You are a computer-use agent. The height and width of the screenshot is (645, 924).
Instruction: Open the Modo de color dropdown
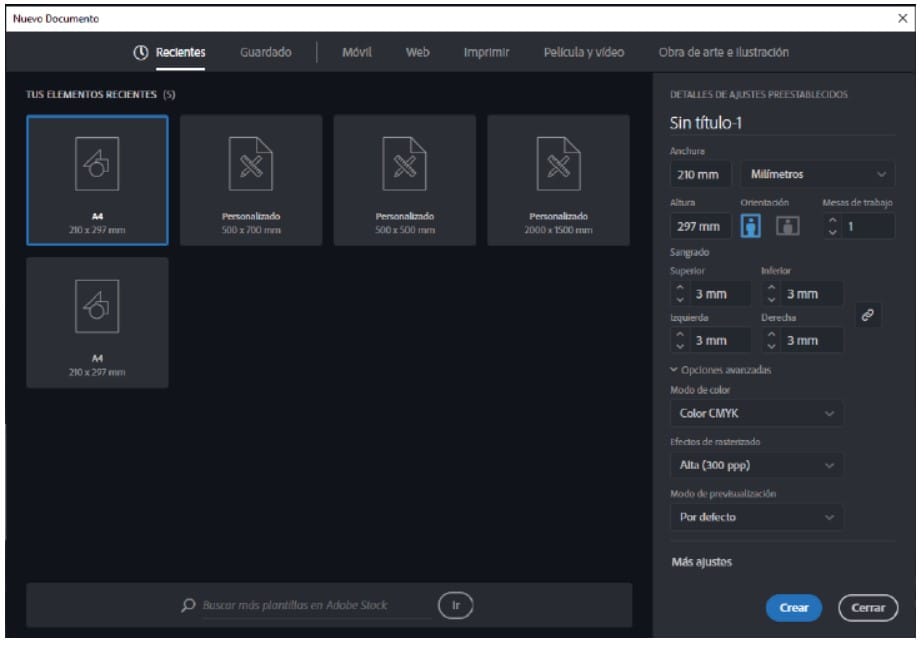[x=755, y=414]
